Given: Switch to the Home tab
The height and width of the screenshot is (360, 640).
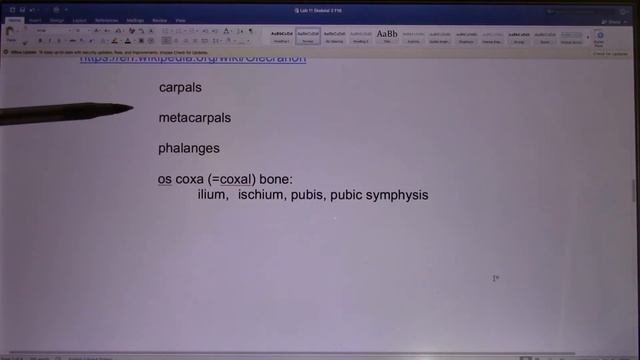Looking at the screenshot, I should pyautogui.click(x=15, y=20).
